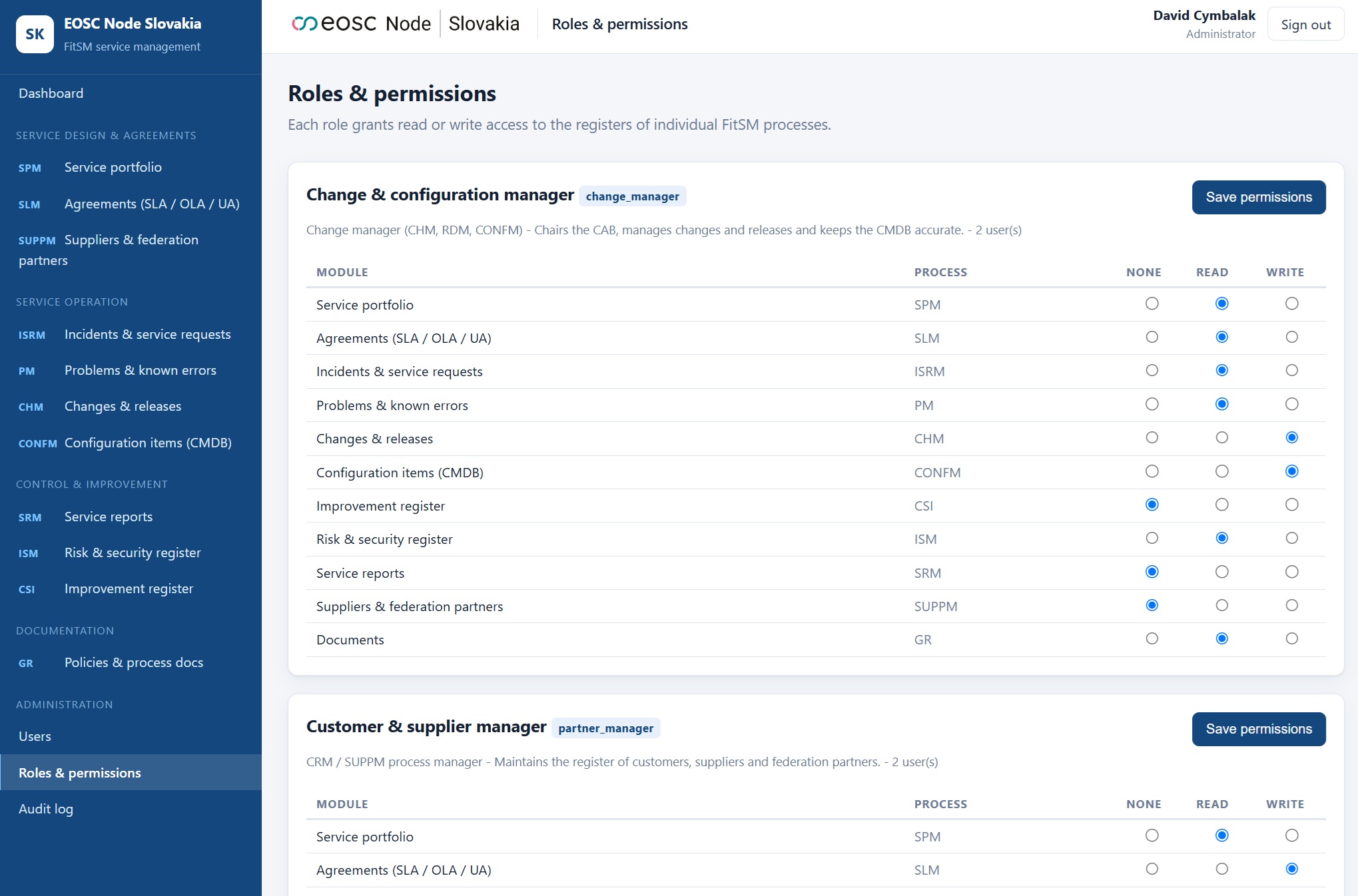1358x896 pixels.
Task: Set Improvement register row to Write
Action: pyautogui.click(x=1291, y=505)
